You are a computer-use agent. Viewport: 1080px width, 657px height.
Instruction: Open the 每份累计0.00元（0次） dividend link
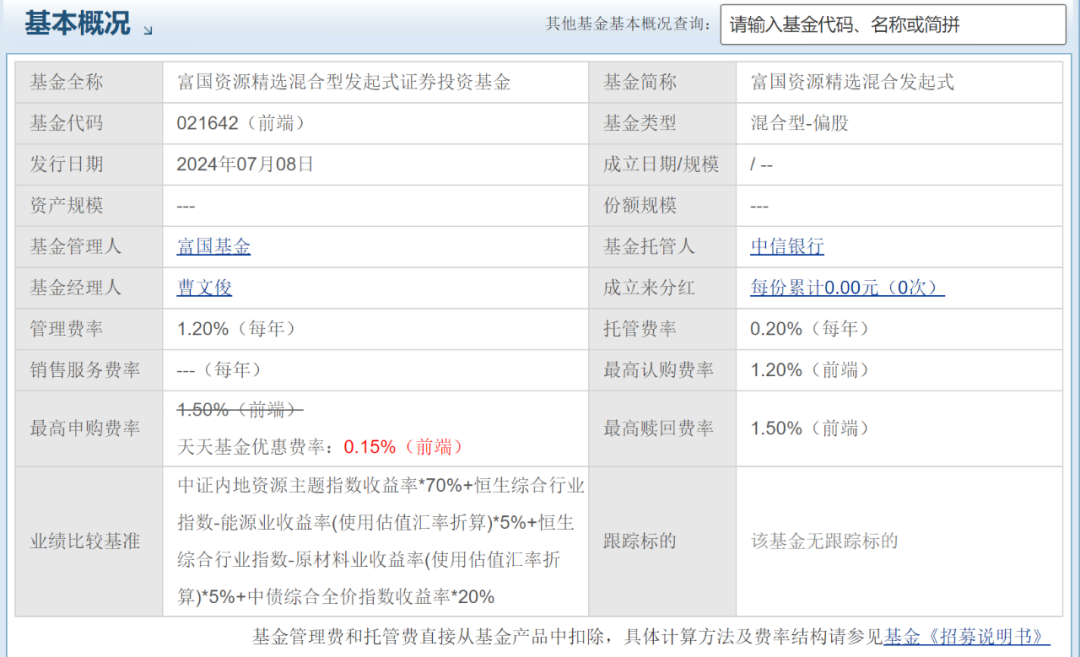847,288
